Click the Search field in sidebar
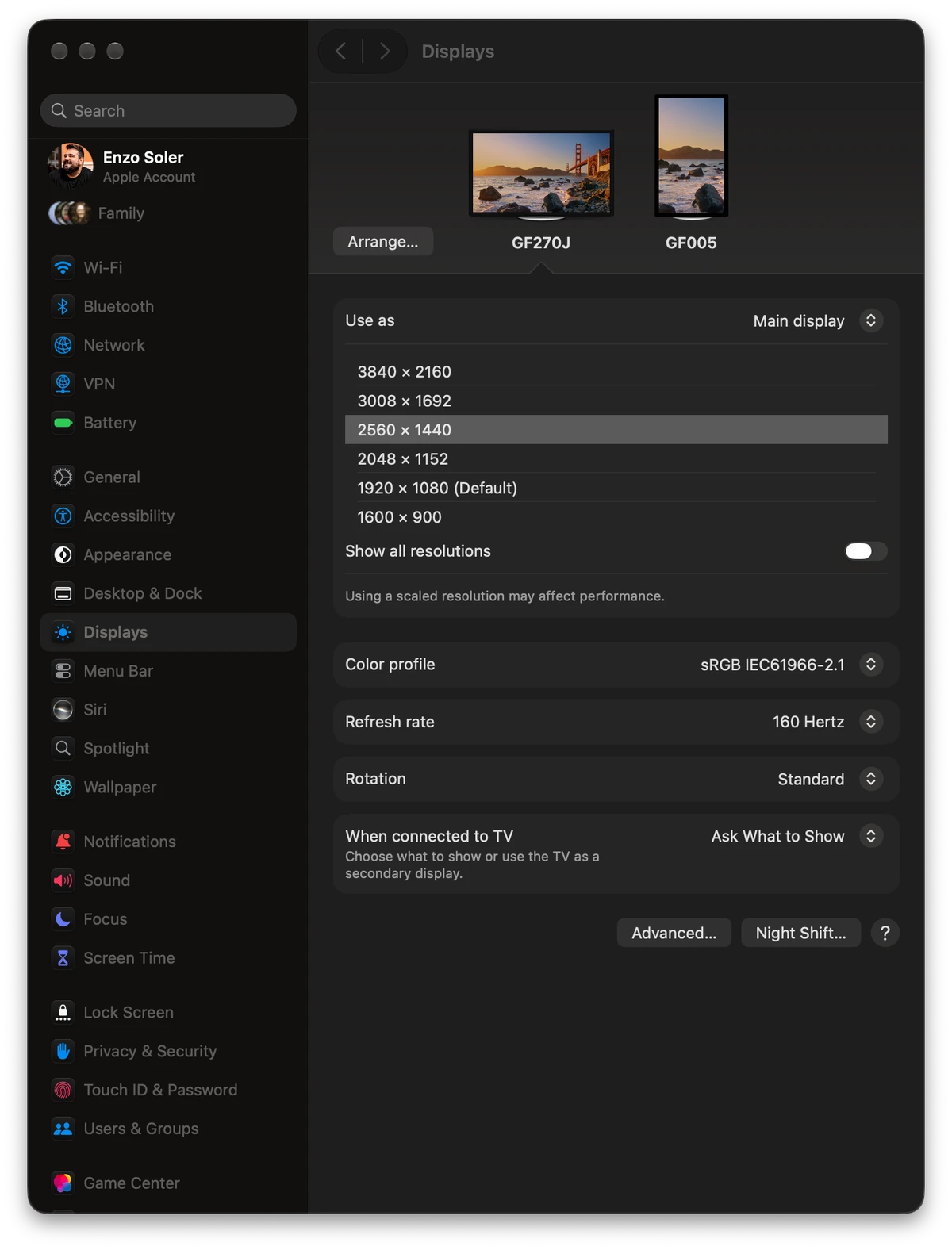 pyautogui.click(x=168, y=110)
